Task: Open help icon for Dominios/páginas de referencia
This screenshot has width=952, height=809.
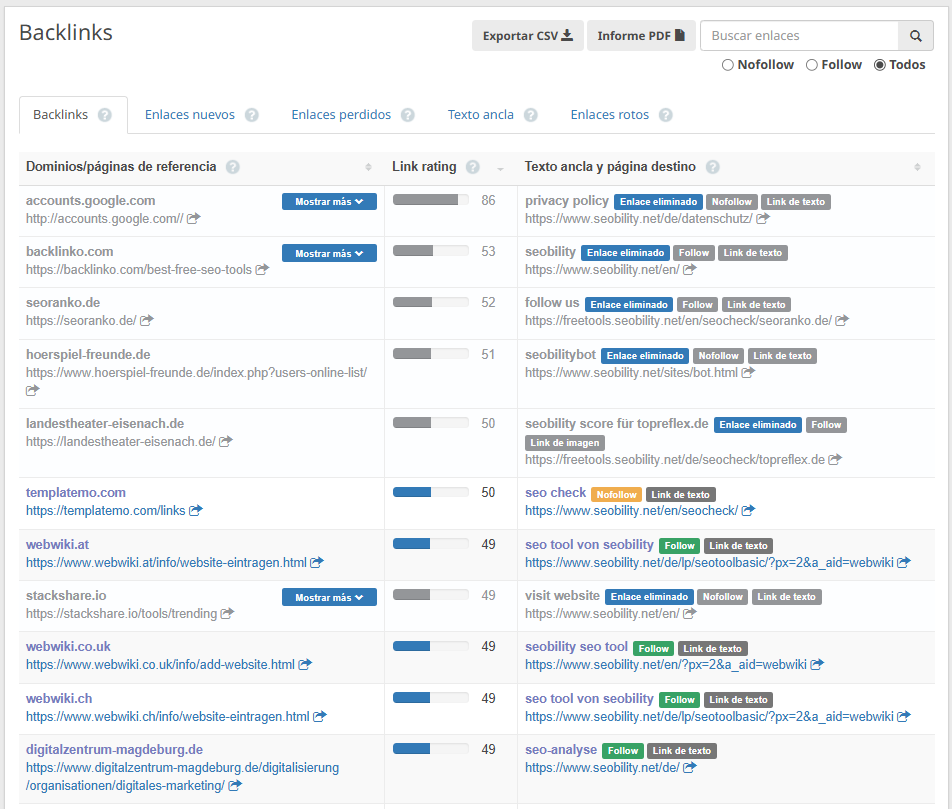Action: coord(233,167)
